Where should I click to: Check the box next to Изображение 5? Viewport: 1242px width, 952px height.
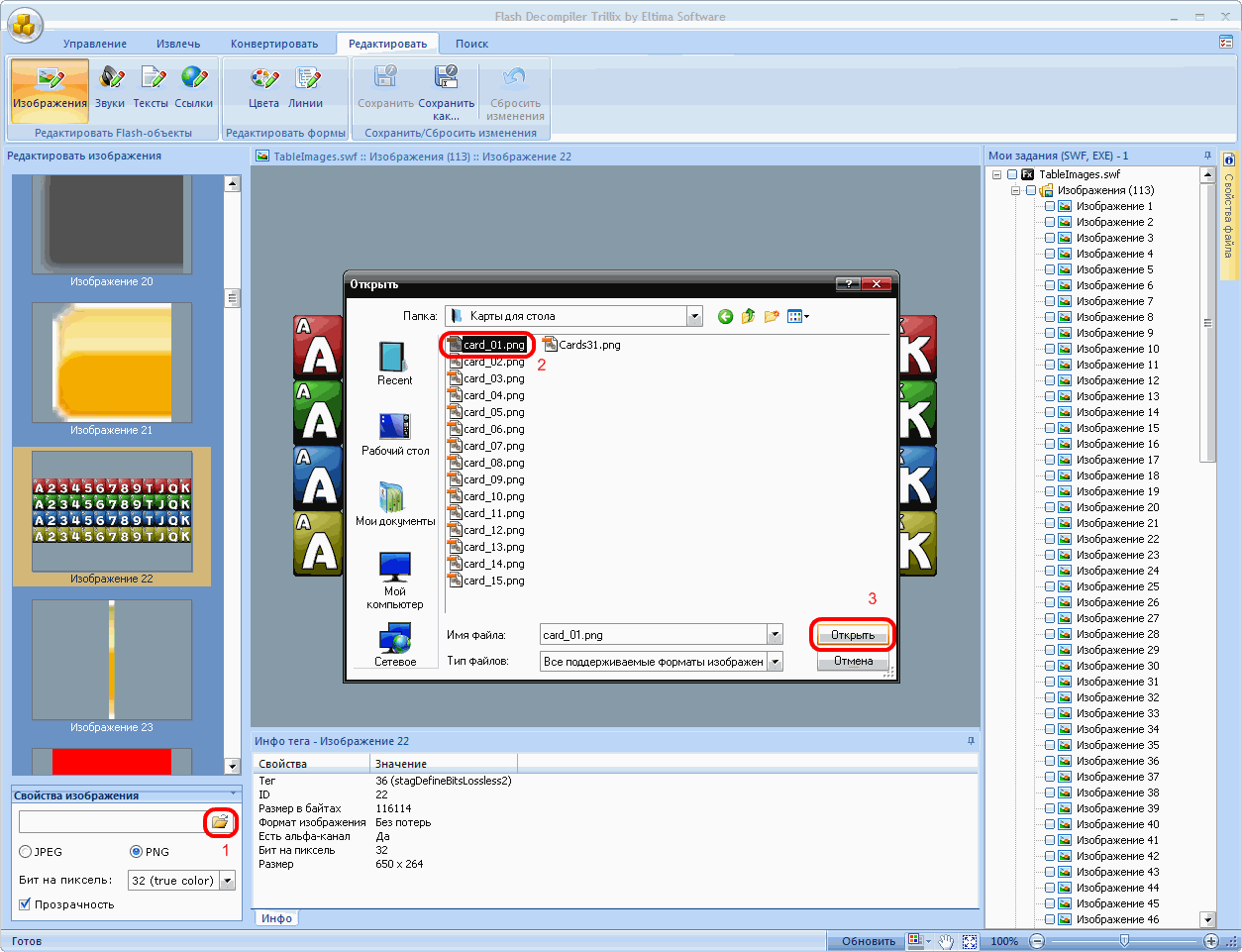point(1050,269)
